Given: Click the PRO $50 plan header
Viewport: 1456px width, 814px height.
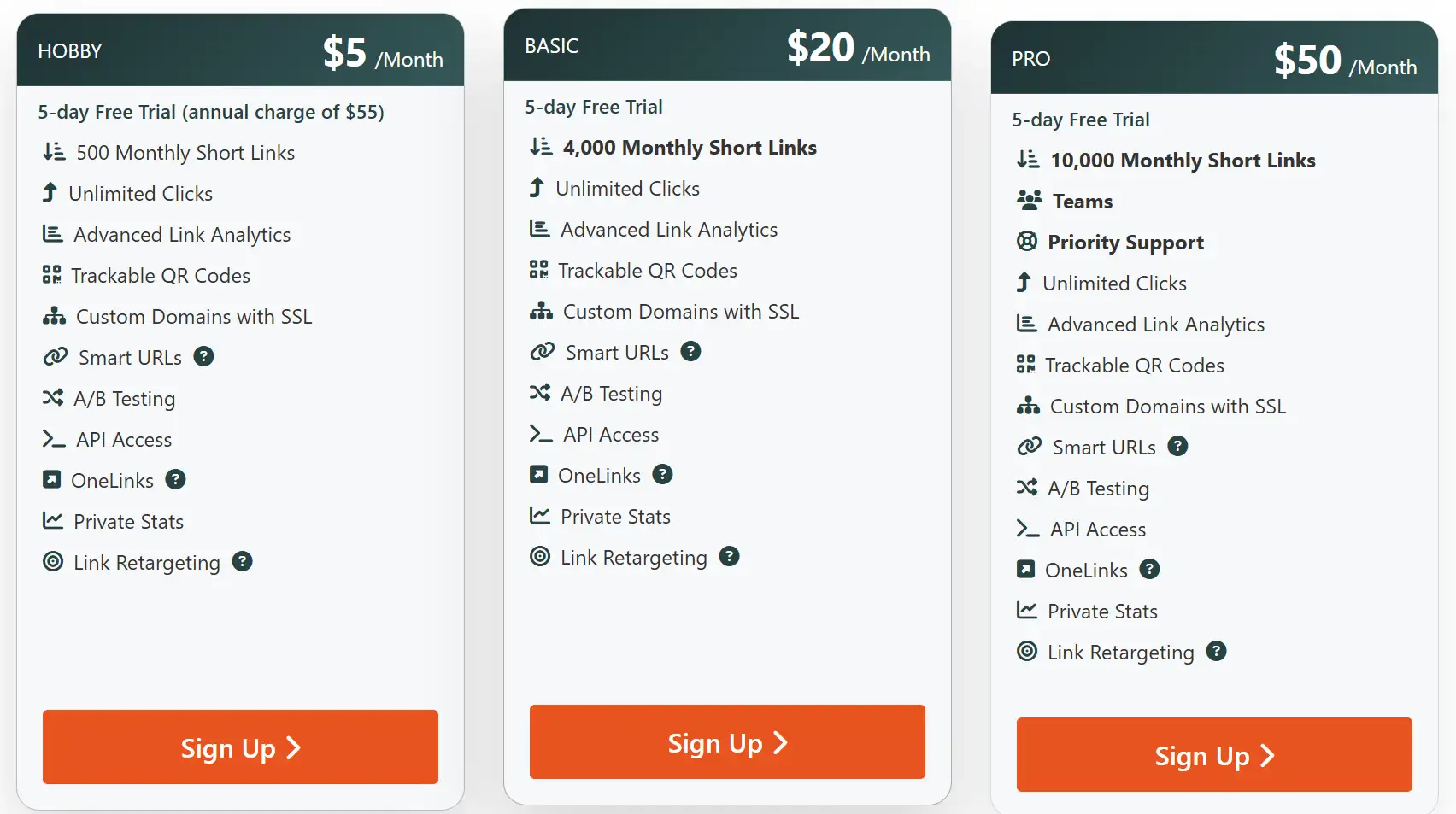Looking at the screenshot, I should [x=1214, y=59].
